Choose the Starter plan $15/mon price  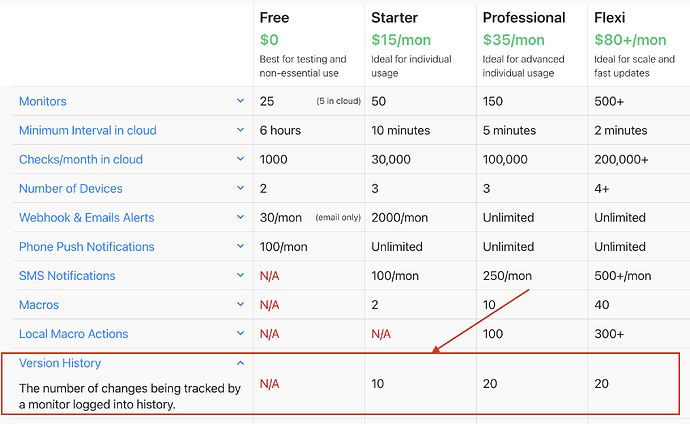(x=399, y=40)
